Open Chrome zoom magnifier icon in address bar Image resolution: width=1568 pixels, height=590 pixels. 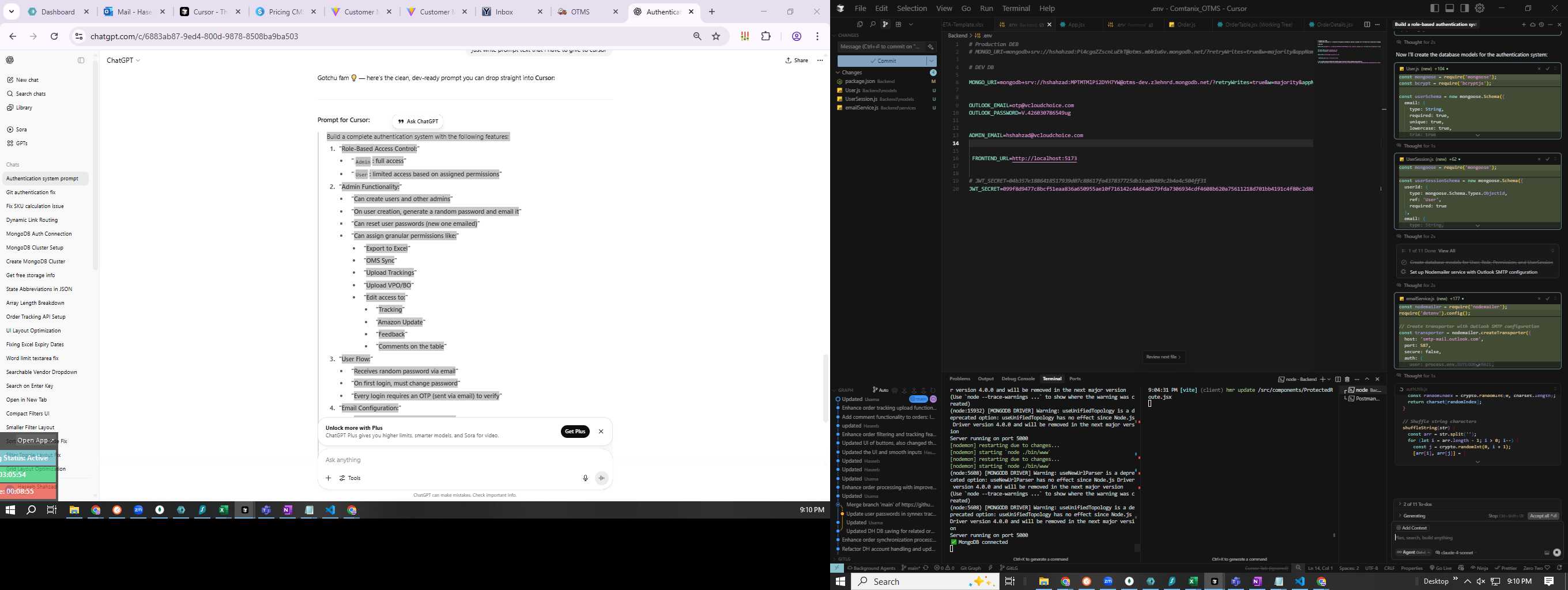tap(698, 36)
